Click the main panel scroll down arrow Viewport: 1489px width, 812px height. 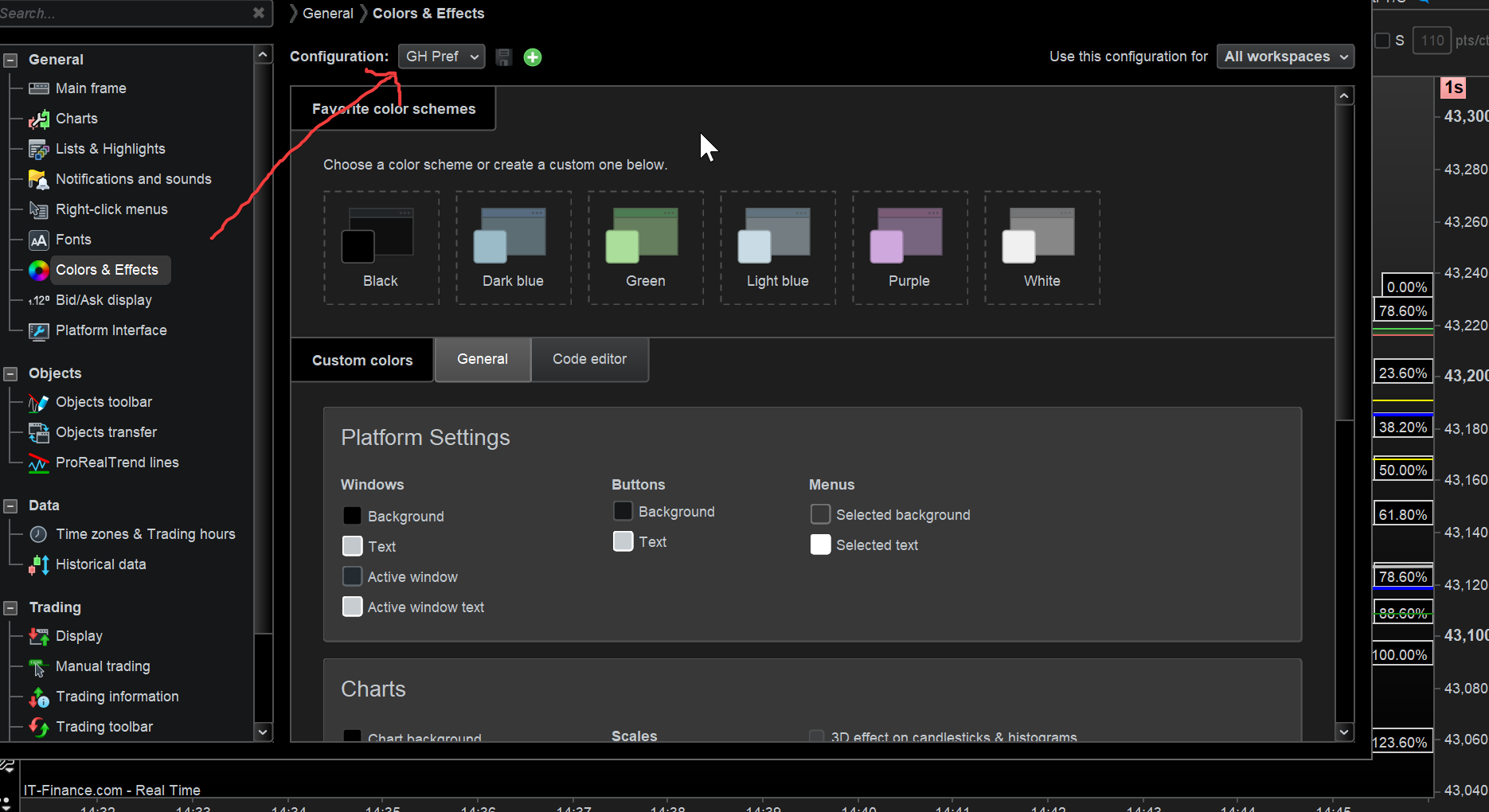(1344, 732)
